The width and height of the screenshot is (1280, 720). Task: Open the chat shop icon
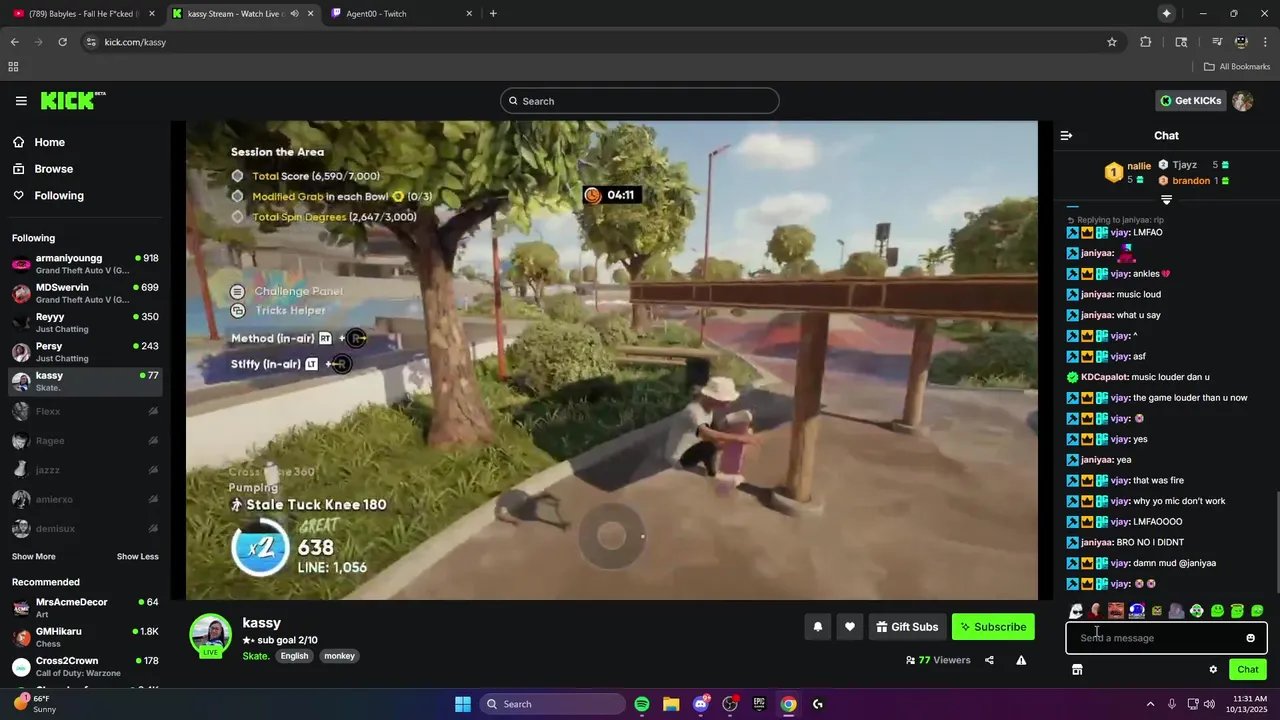tap(1077, 669)
